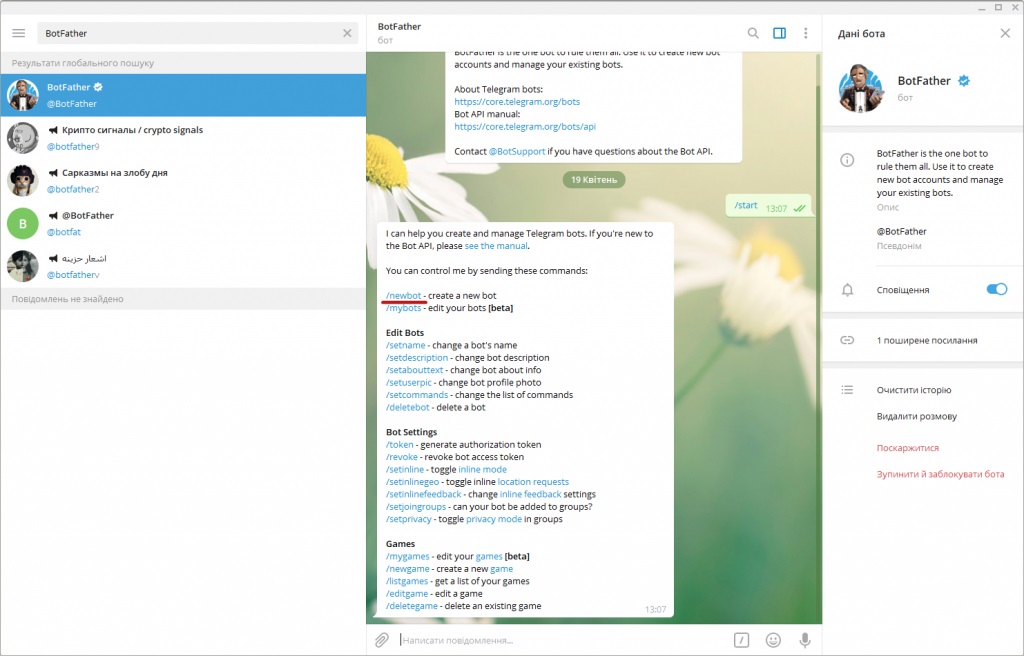Open the Bot API manual link

pyautogui.click(x=525, y=126)
